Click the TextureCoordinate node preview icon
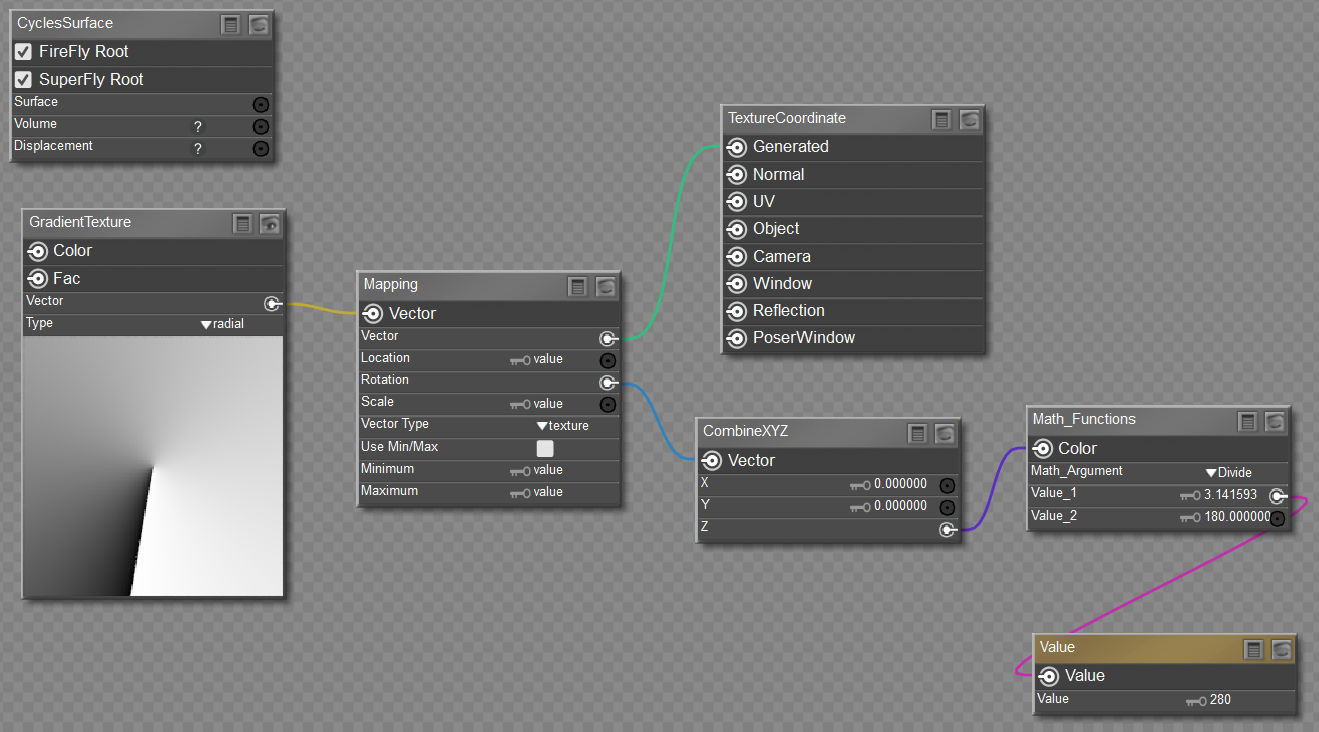1319x732 pixels. [969, 120]
